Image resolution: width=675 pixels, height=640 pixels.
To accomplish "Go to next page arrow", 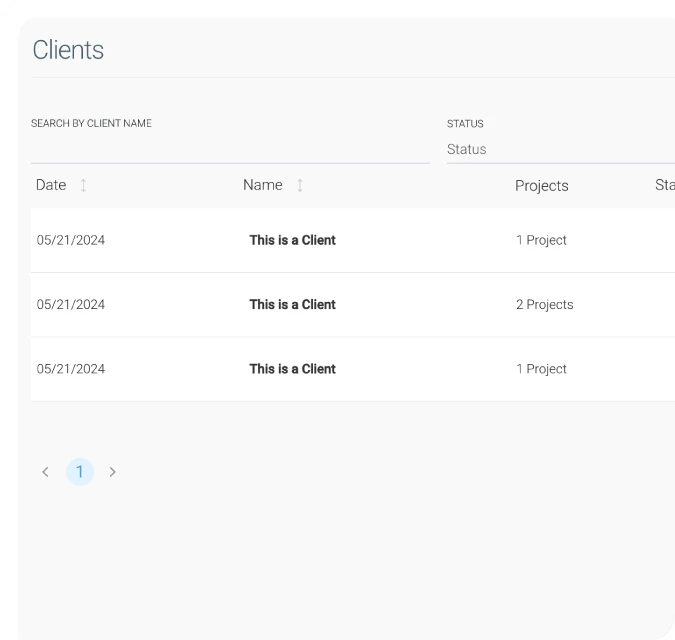I will click(112, 472).
